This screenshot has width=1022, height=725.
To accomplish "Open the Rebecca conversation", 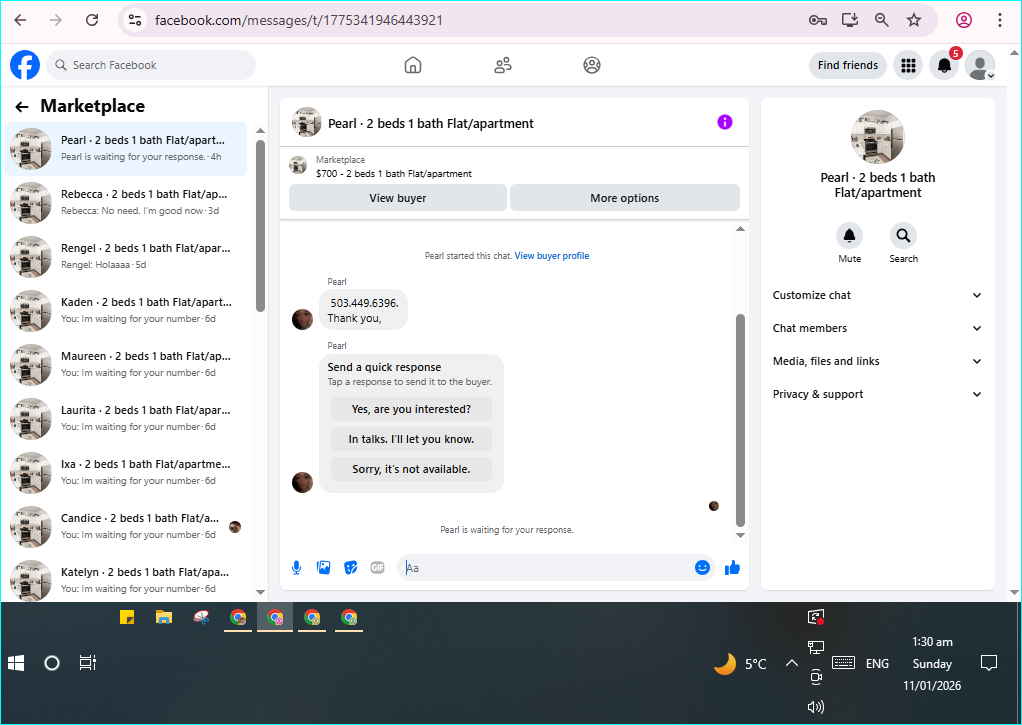I will pos(126,203).
